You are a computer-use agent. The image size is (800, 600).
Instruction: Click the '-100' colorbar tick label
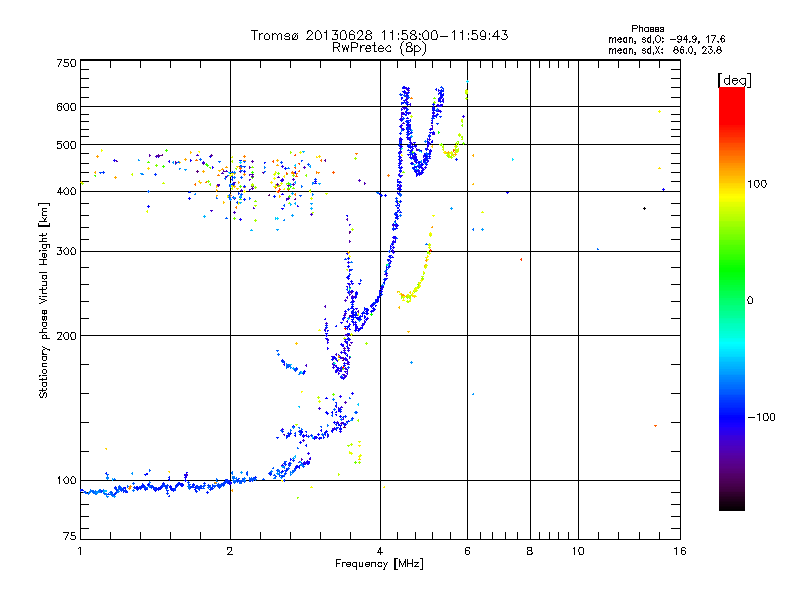pyautogui.click(x=761, y=417)
